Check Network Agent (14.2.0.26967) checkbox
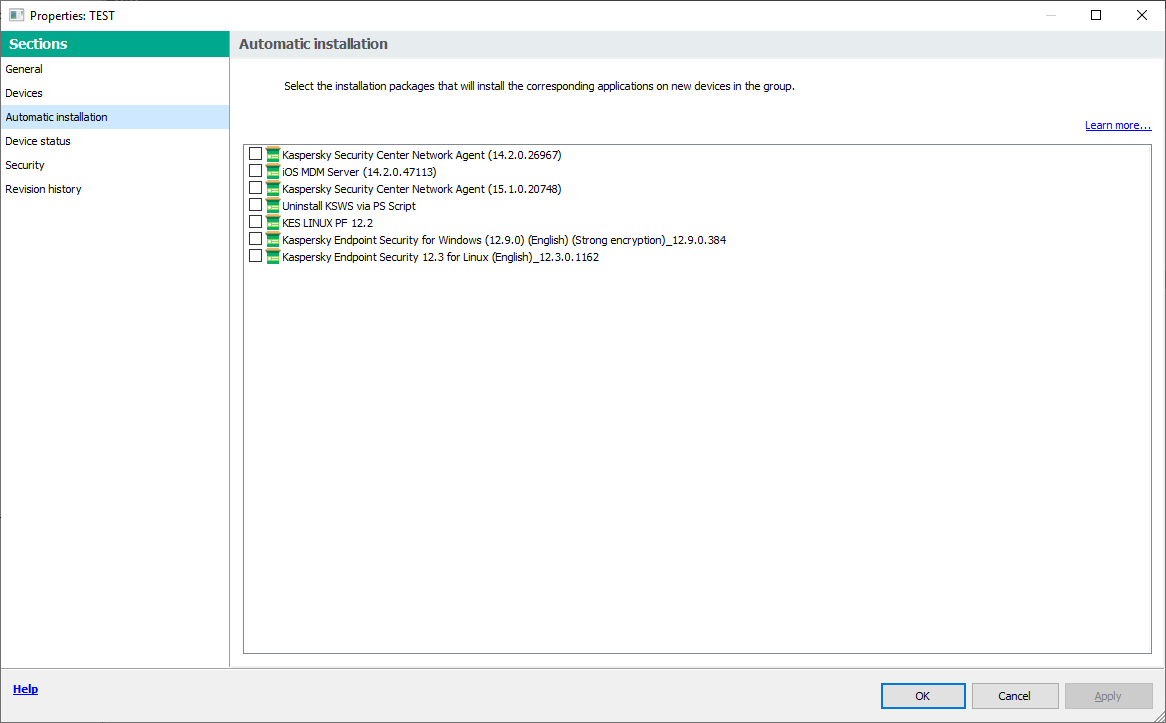This screenshot has width=1166, height=723. [255, 153]
